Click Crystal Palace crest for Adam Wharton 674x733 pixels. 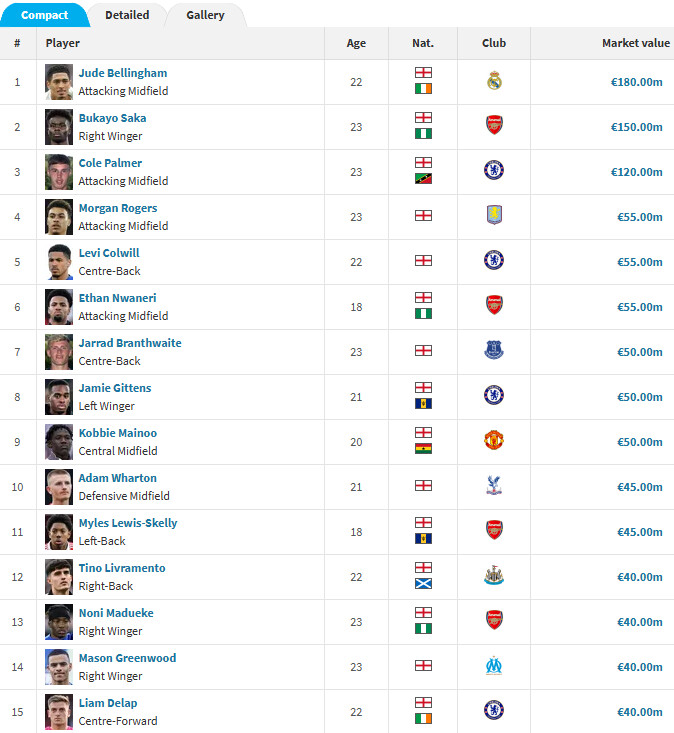(493, 486)
